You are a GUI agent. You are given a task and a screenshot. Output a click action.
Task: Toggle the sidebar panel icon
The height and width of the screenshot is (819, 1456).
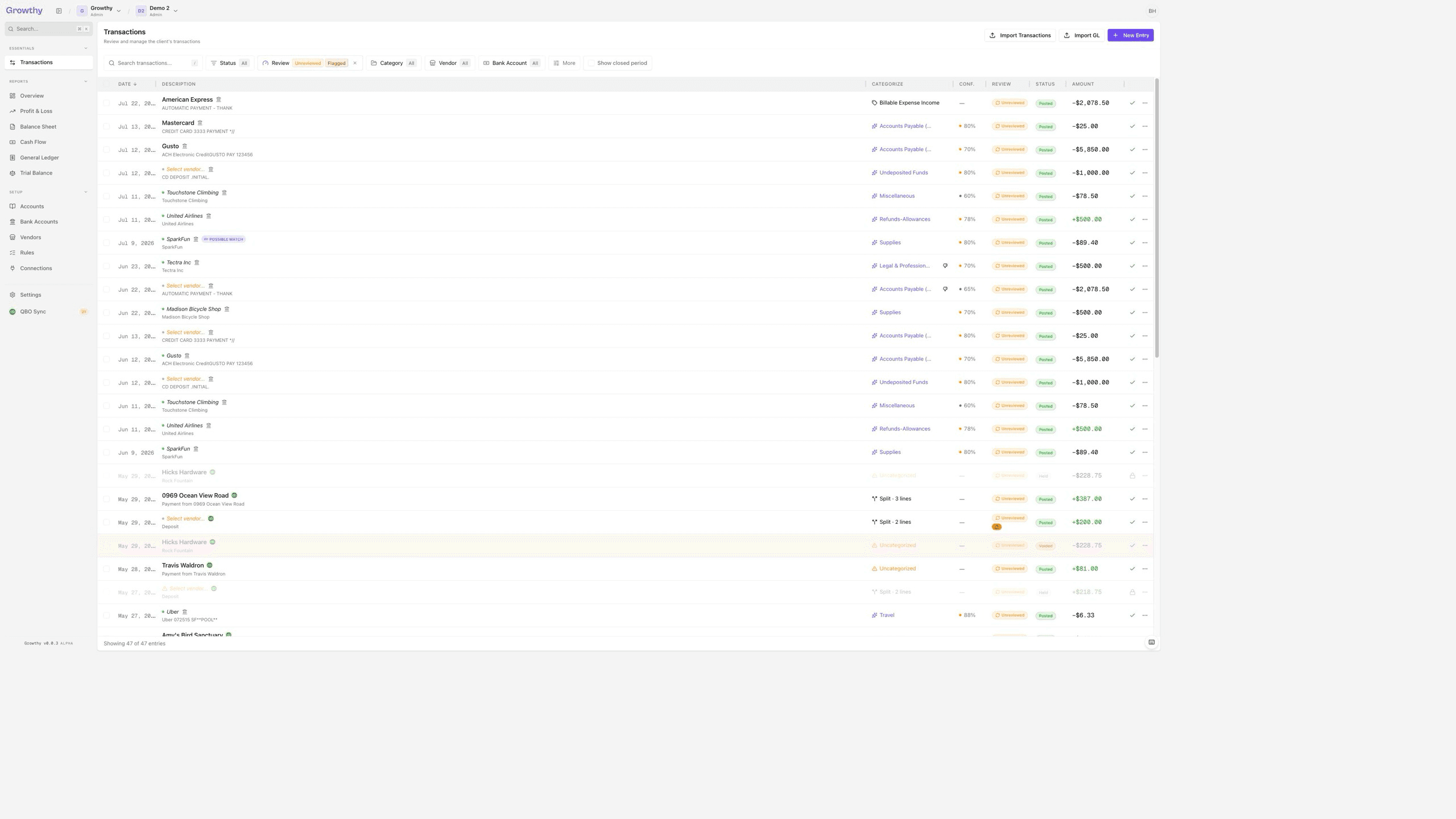coord(59,11)
